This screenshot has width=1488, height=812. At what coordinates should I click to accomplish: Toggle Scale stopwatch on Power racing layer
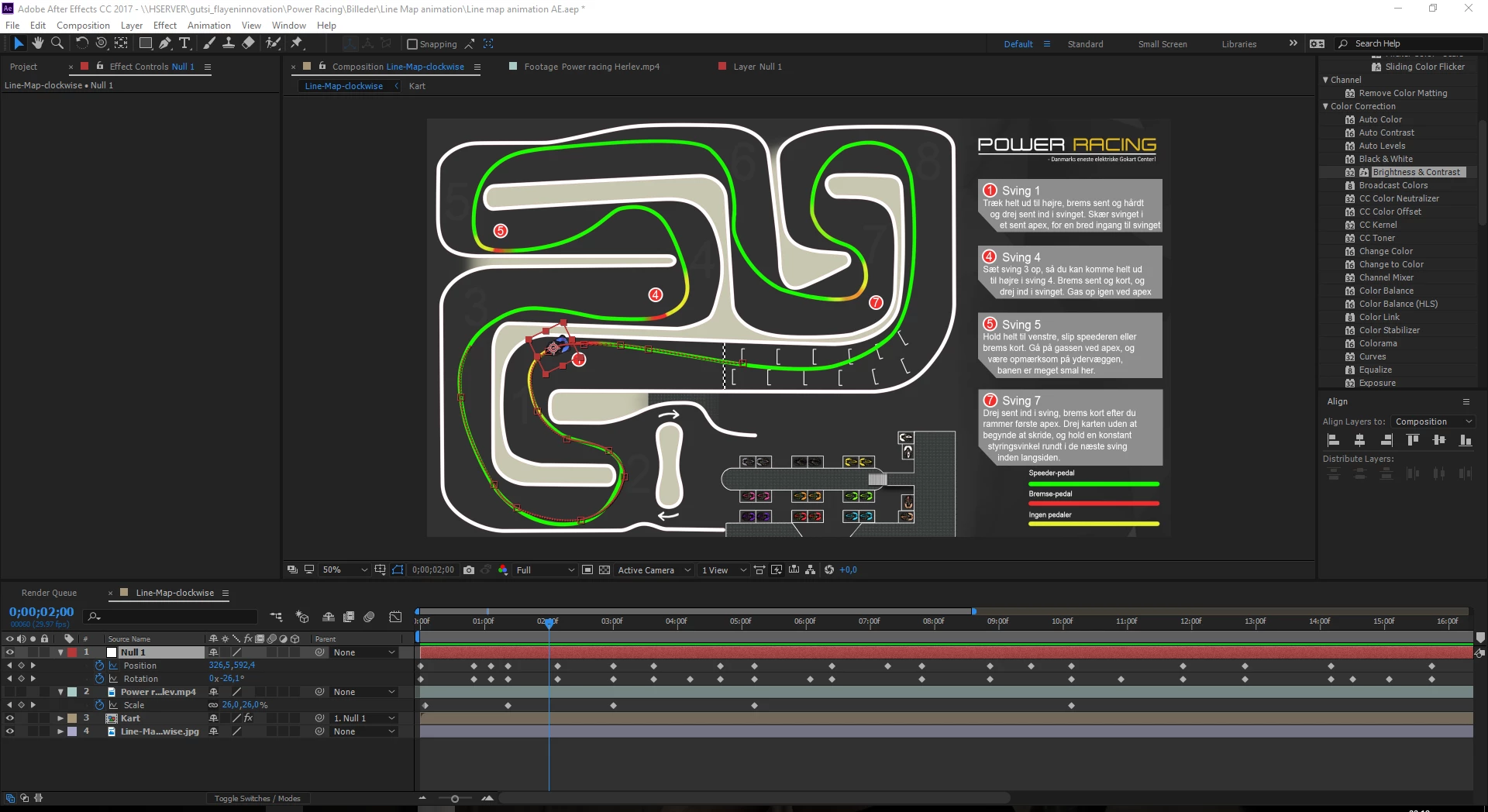(x=99, y=705)
